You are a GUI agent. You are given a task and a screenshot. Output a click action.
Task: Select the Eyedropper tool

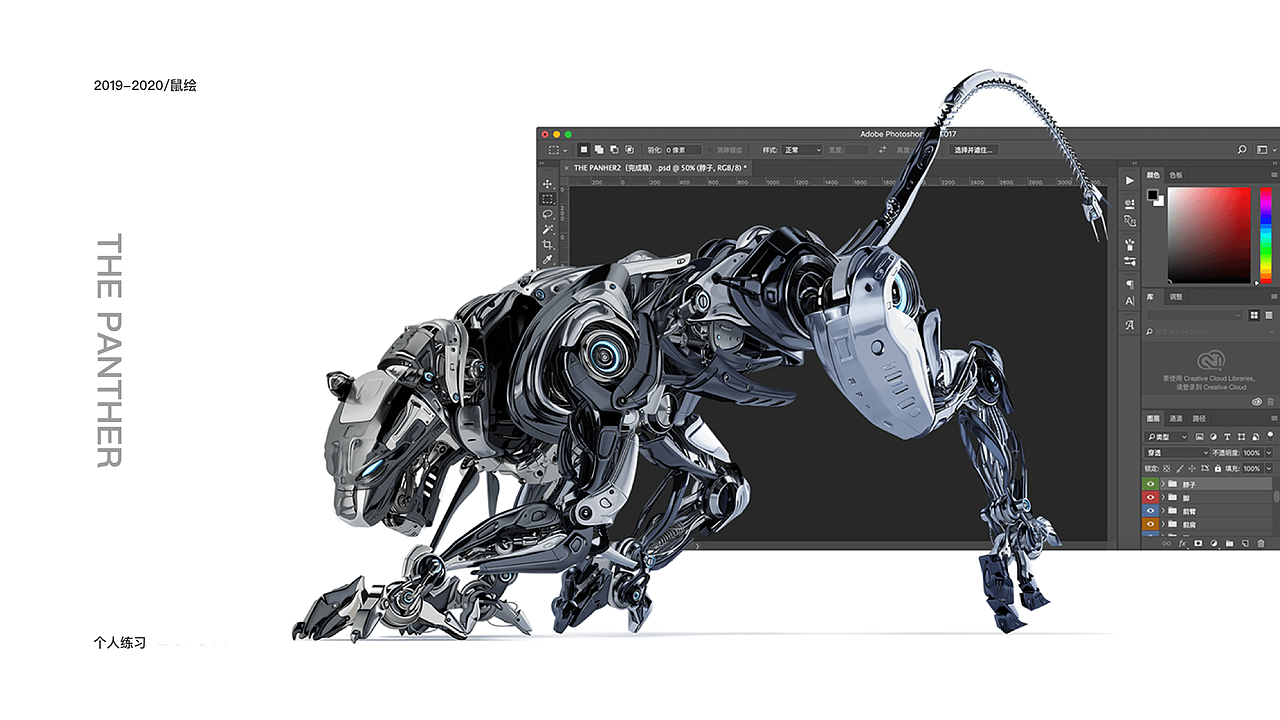point(548,259)
